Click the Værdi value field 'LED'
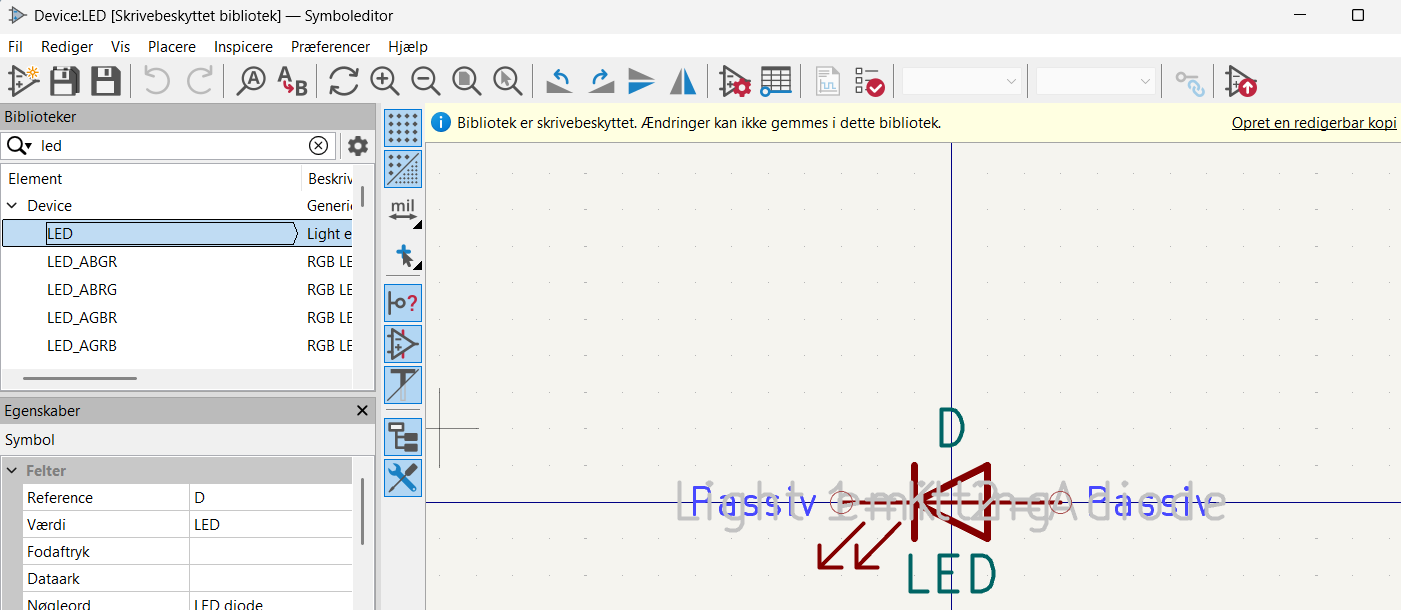This screenshot has width=1401, height=610. [271, 525]
